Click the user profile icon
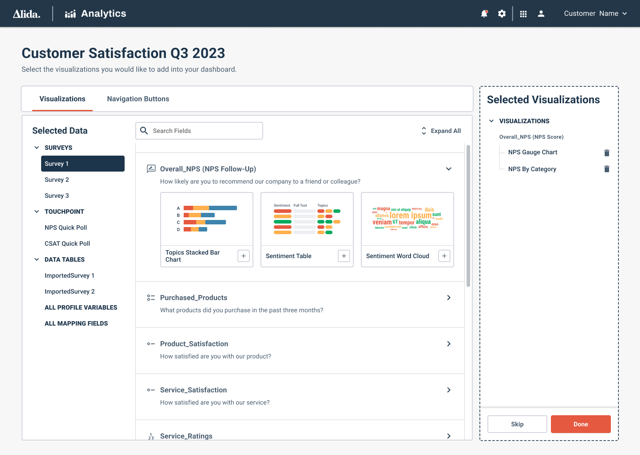Screen dimensions: 640x455 tap(541, 14)
